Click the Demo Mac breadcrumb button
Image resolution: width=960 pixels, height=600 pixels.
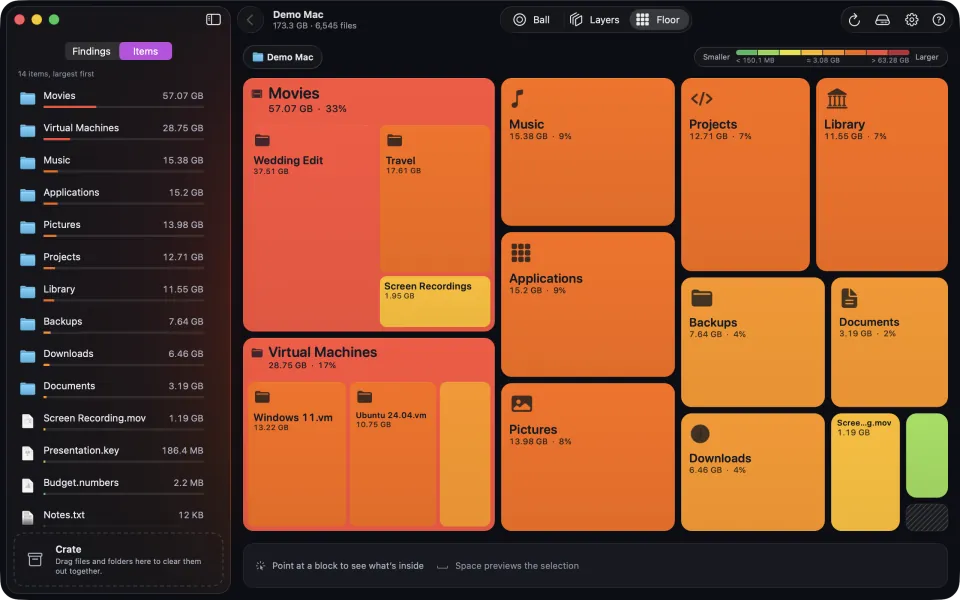point(283,57)
